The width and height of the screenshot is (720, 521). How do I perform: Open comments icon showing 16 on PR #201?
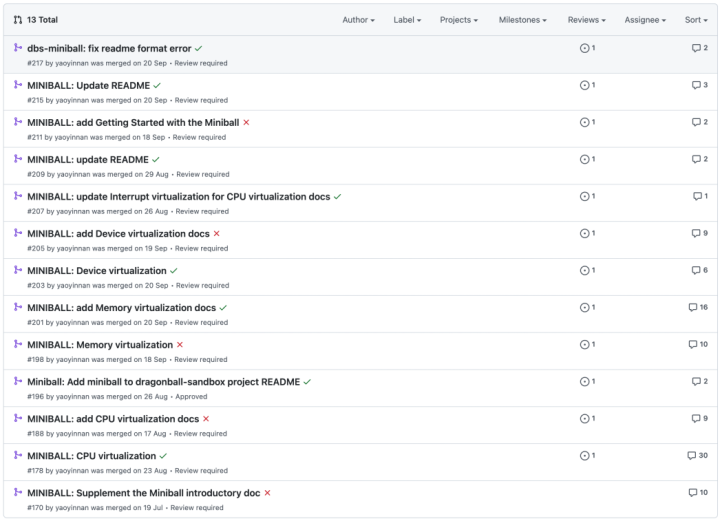click(x=692, y=307)
